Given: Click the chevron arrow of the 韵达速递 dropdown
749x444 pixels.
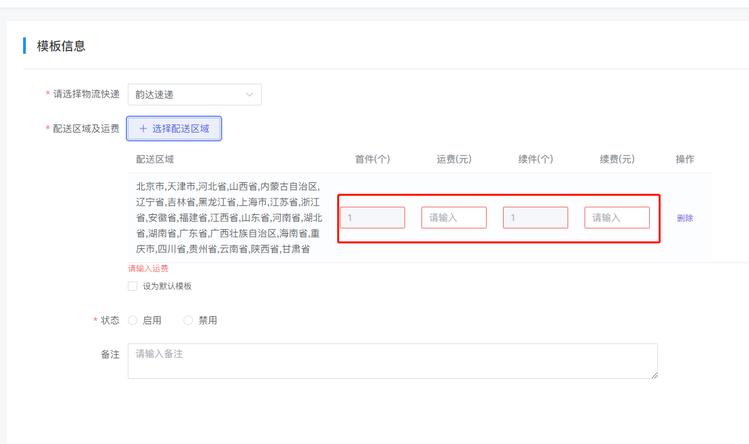Looking at the screenshot, I should [249, 95].
